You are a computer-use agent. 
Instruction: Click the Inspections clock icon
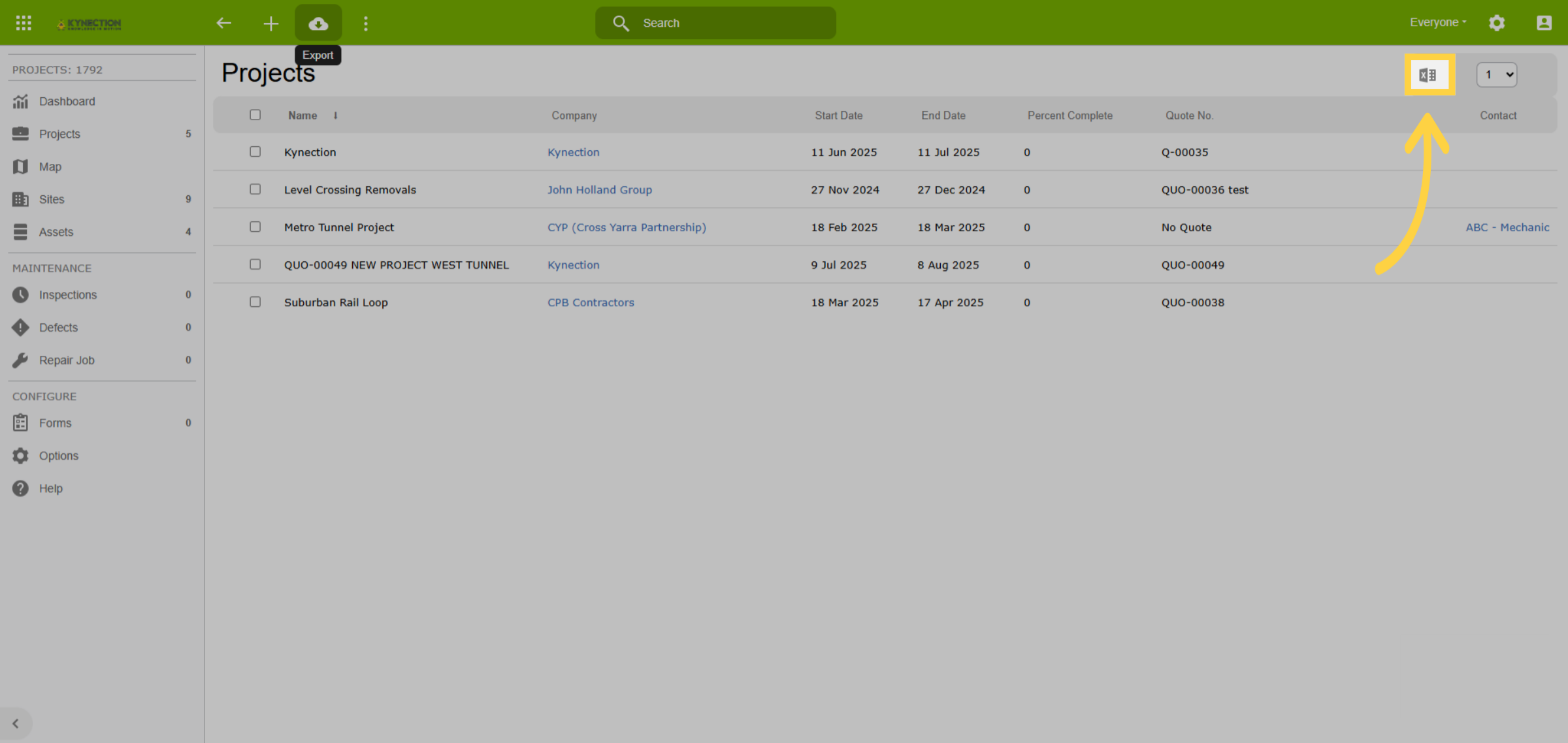coord(20,294)
